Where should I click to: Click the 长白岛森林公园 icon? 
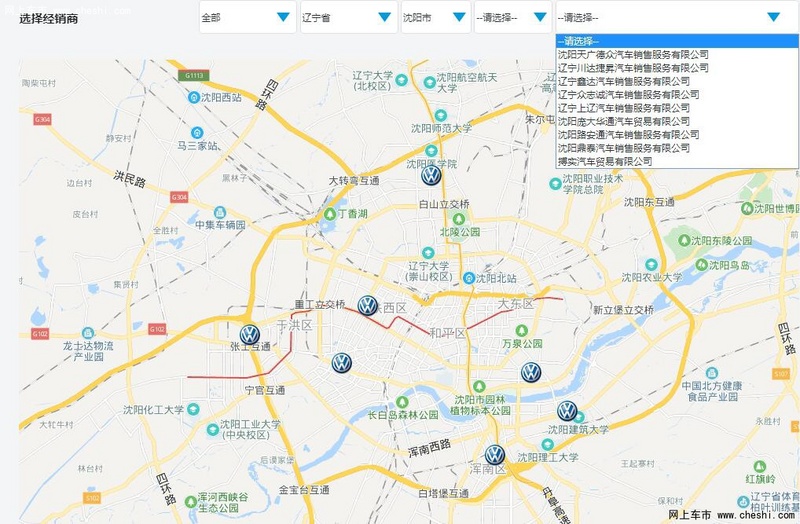403,403
